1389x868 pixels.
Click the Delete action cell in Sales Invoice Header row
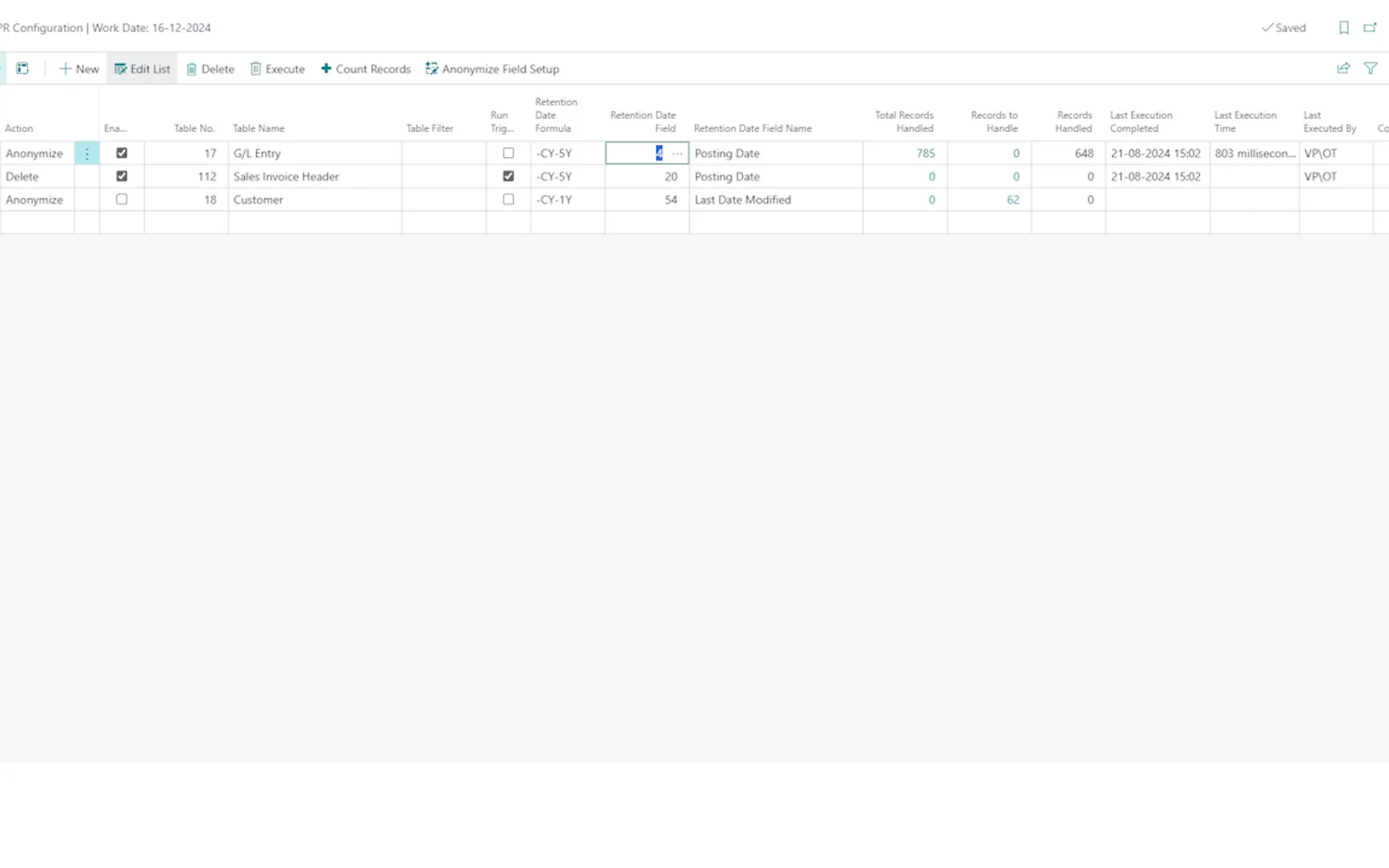click(x=37, y=176)
